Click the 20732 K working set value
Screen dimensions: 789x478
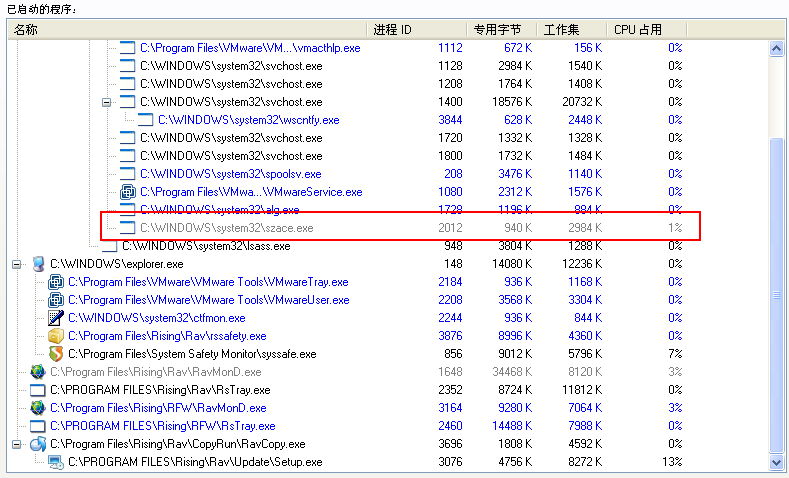point(582,102)
